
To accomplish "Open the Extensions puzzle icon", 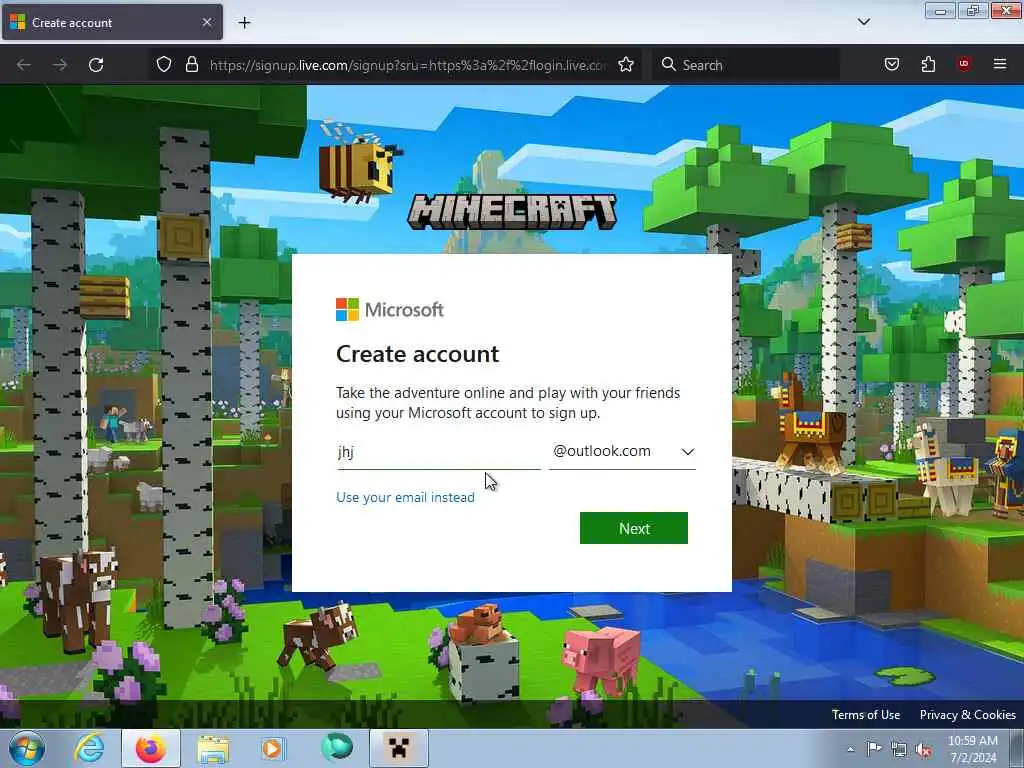I will tap(928, 65).
